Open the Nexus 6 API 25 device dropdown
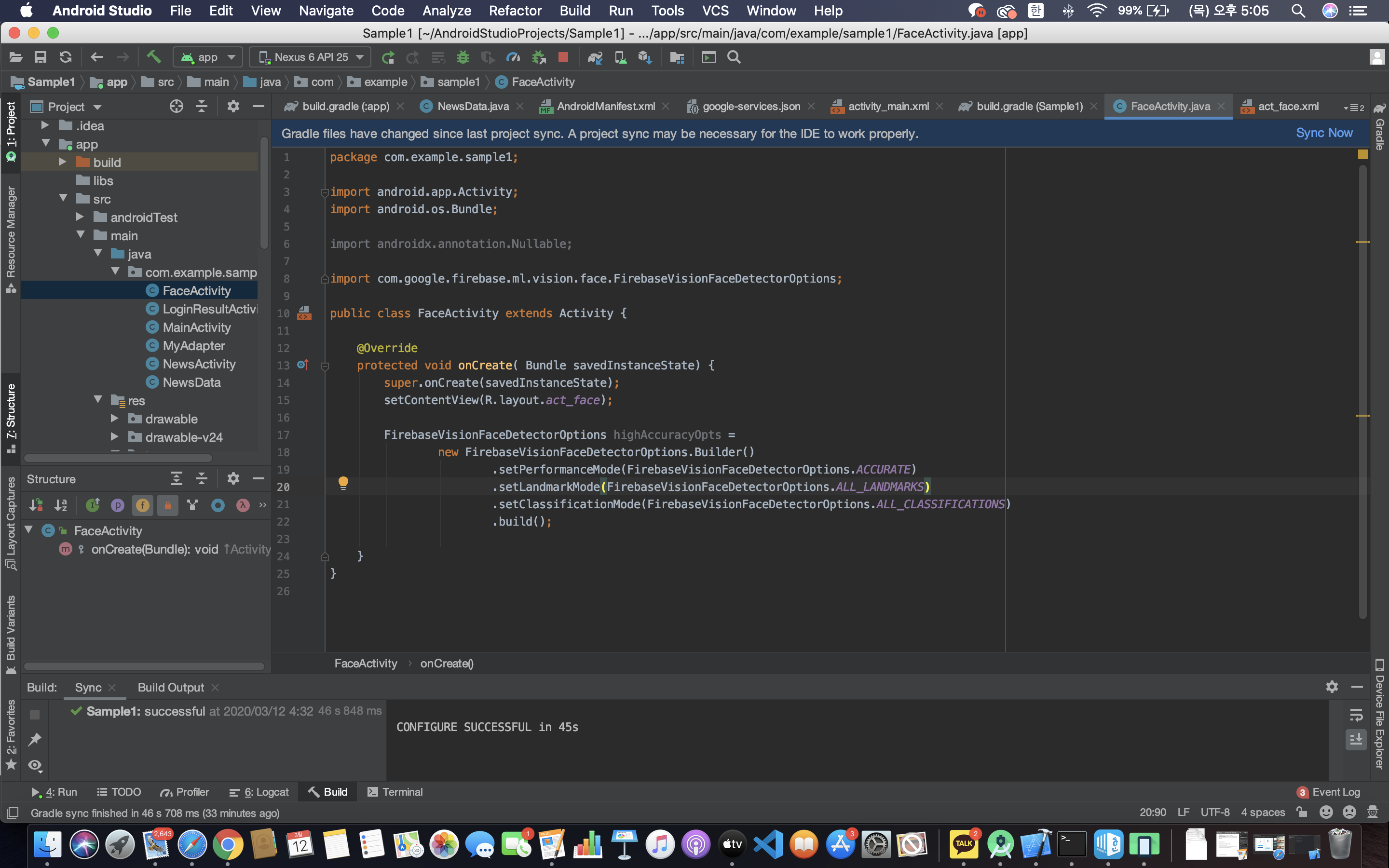 (311, 57)
